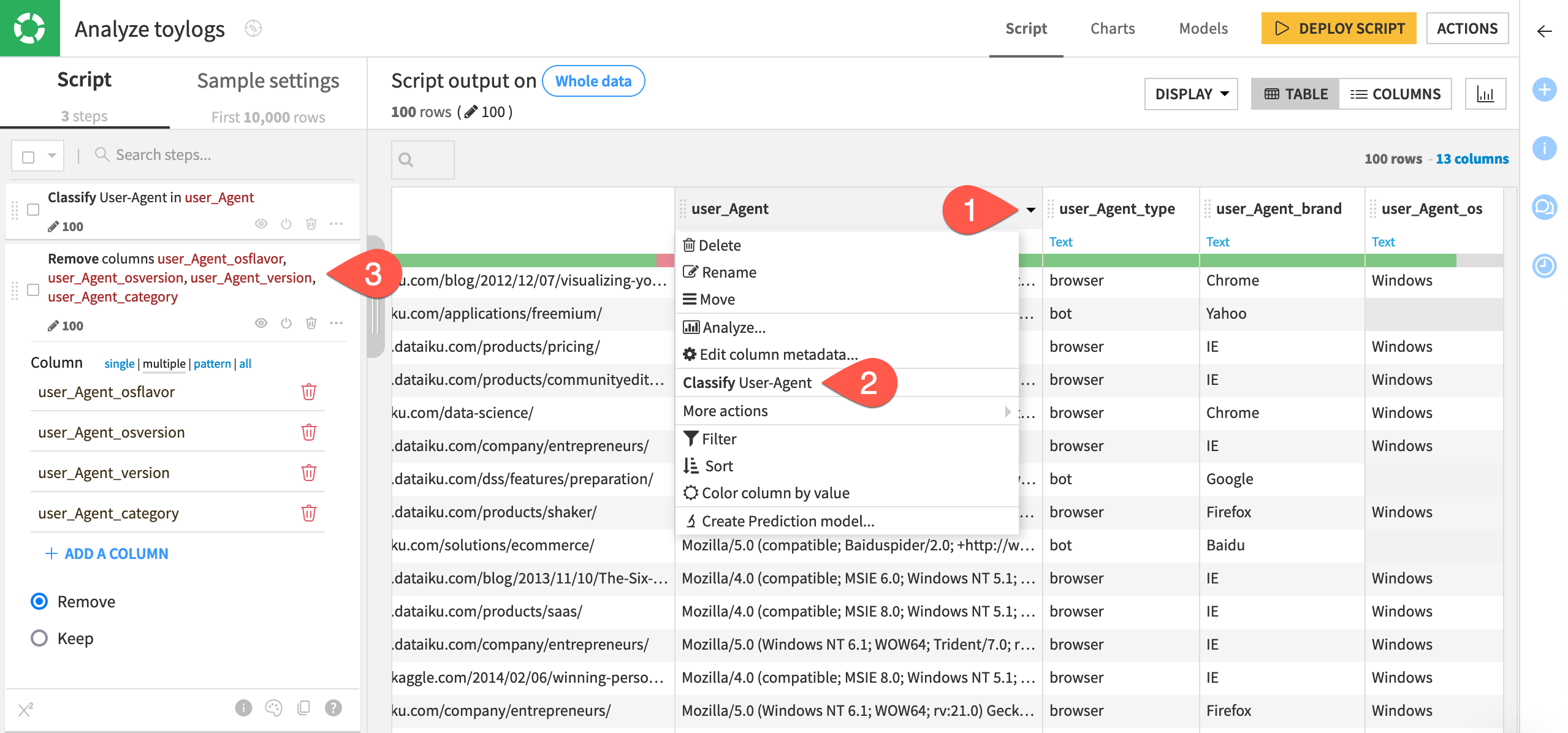Choose Filter from the column menu
Viewport: 1568px width, 733px height.
click(847, 439)
